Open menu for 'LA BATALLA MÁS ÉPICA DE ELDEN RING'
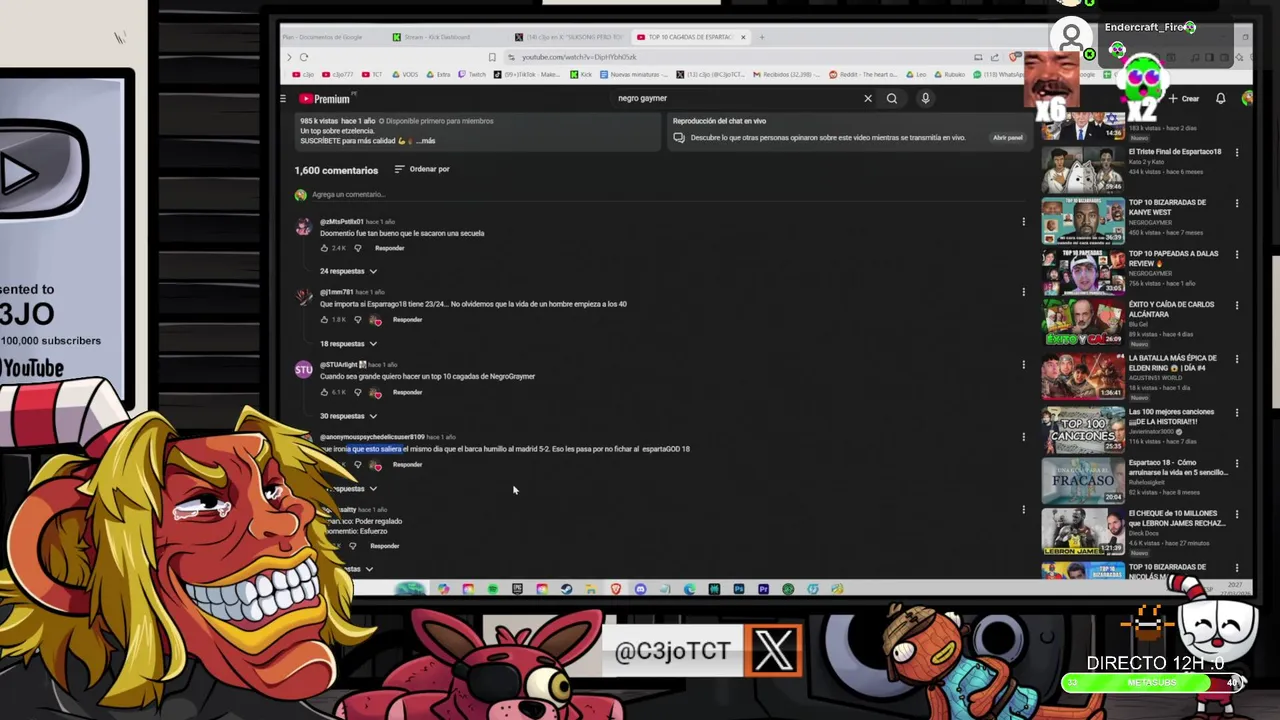This screenshot has height=720, width=1280. [1237, 358]
